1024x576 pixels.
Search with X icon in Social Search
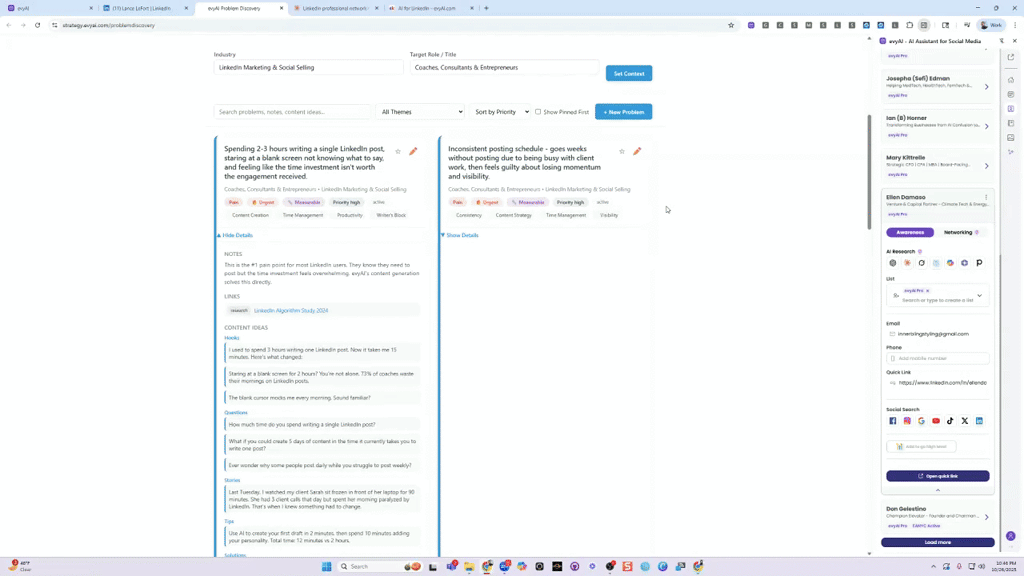[965, 421]
